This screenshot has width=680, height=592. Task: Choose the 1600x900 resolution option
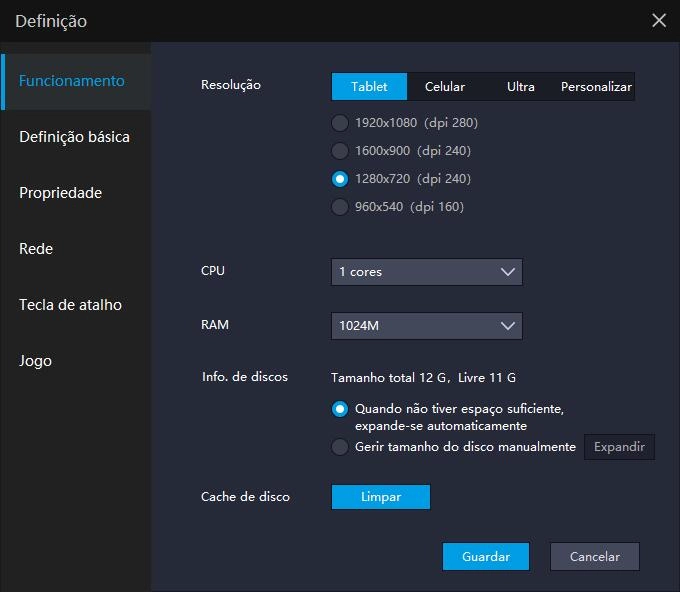pos(340,151)
